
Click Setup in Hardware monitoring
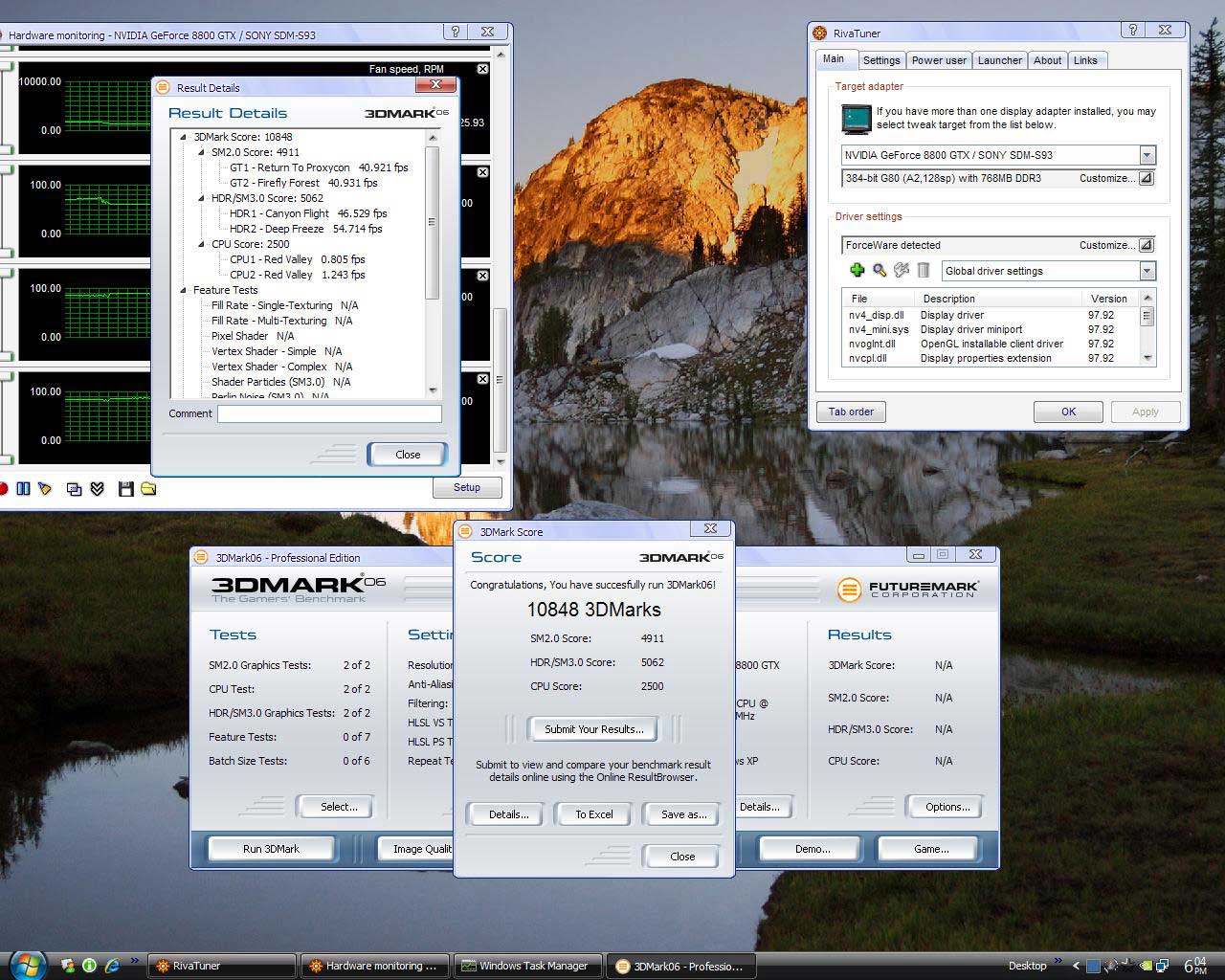tap(467, 487)
